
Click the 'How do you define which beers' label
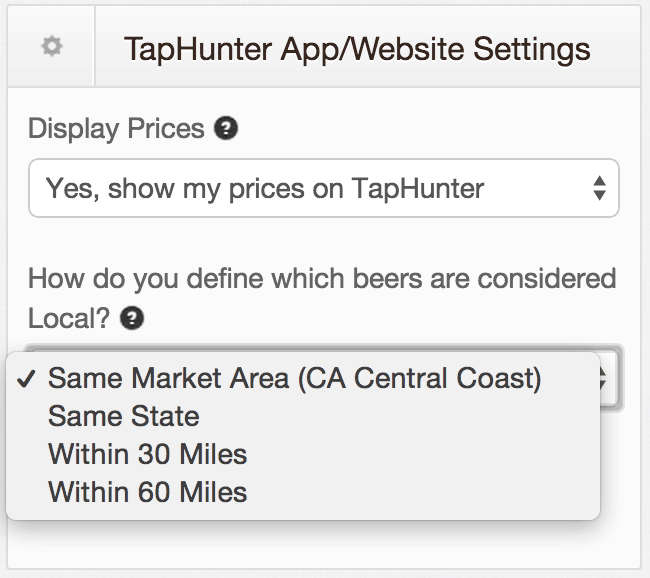click(322, 278)
